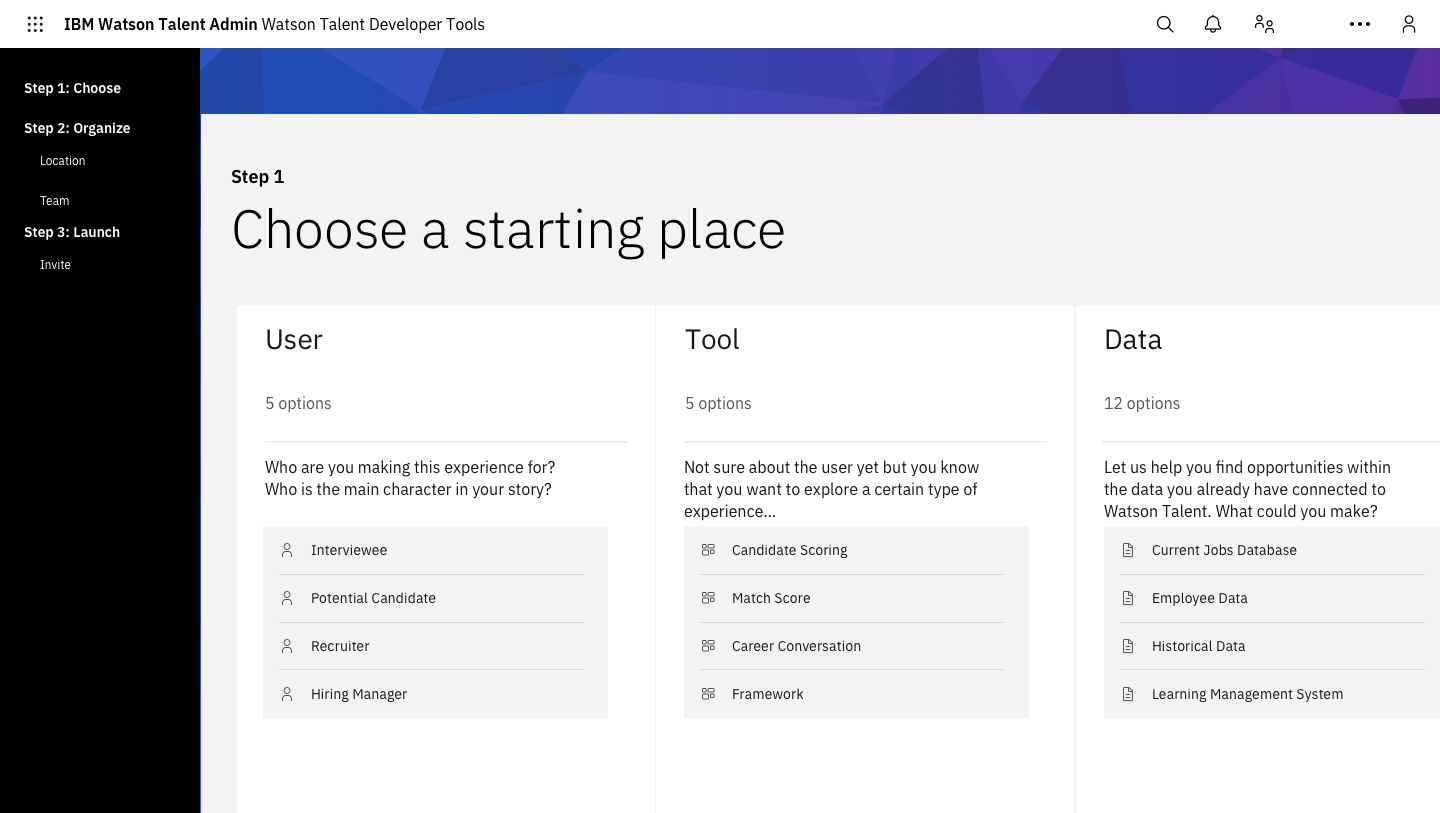
Task: Open the Location sidebar item
Action: (62, 161)
